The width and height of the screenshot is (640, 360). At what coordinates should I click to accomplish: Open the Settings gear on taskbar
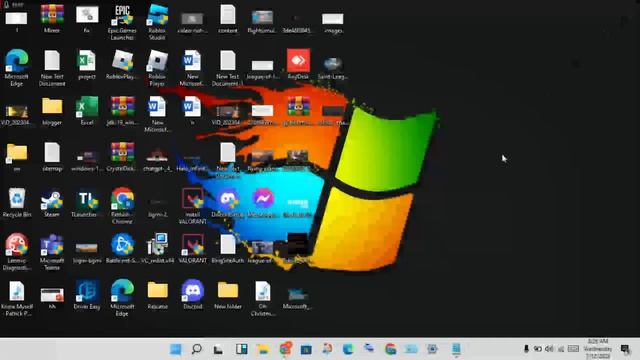[x=432, y=349]
